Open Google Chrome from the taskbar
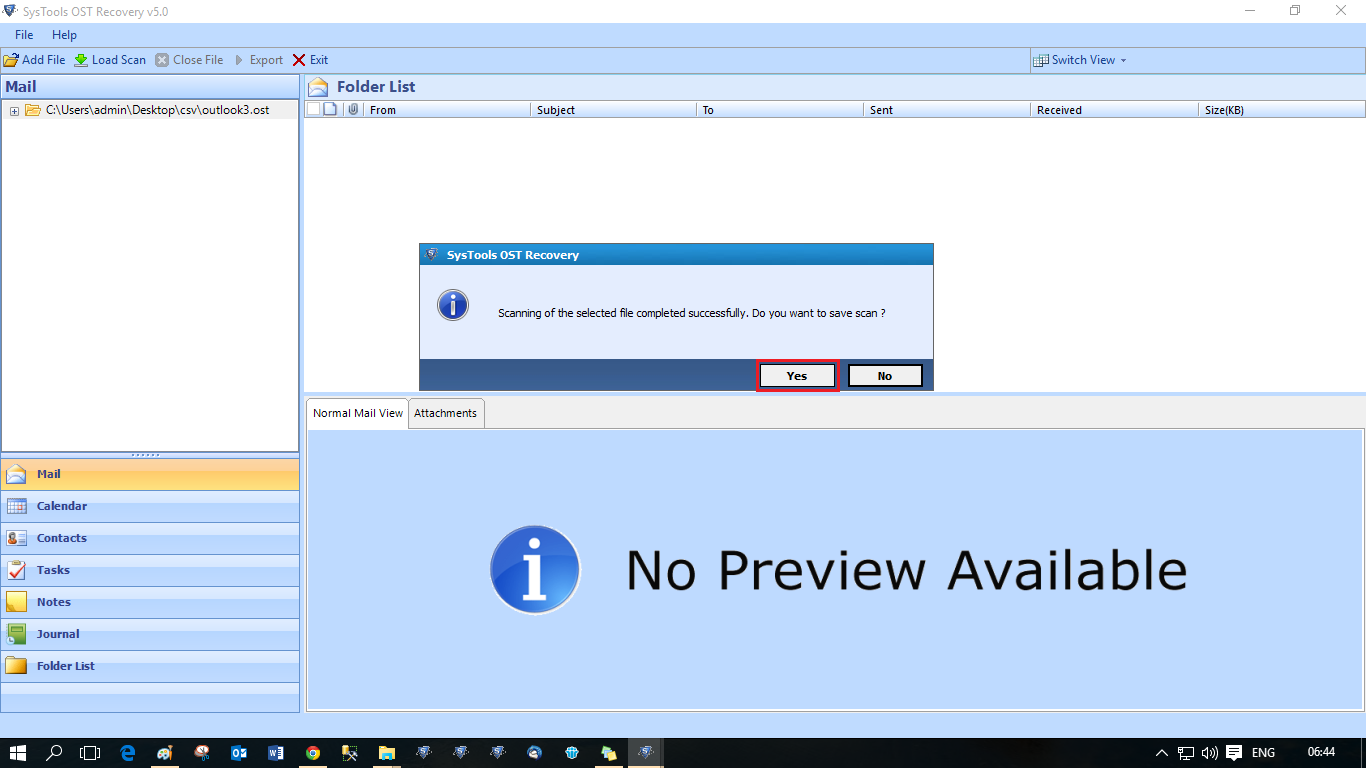Viewport: 1366px width, 768px height. pyautogui.click(x=313, y=752)
